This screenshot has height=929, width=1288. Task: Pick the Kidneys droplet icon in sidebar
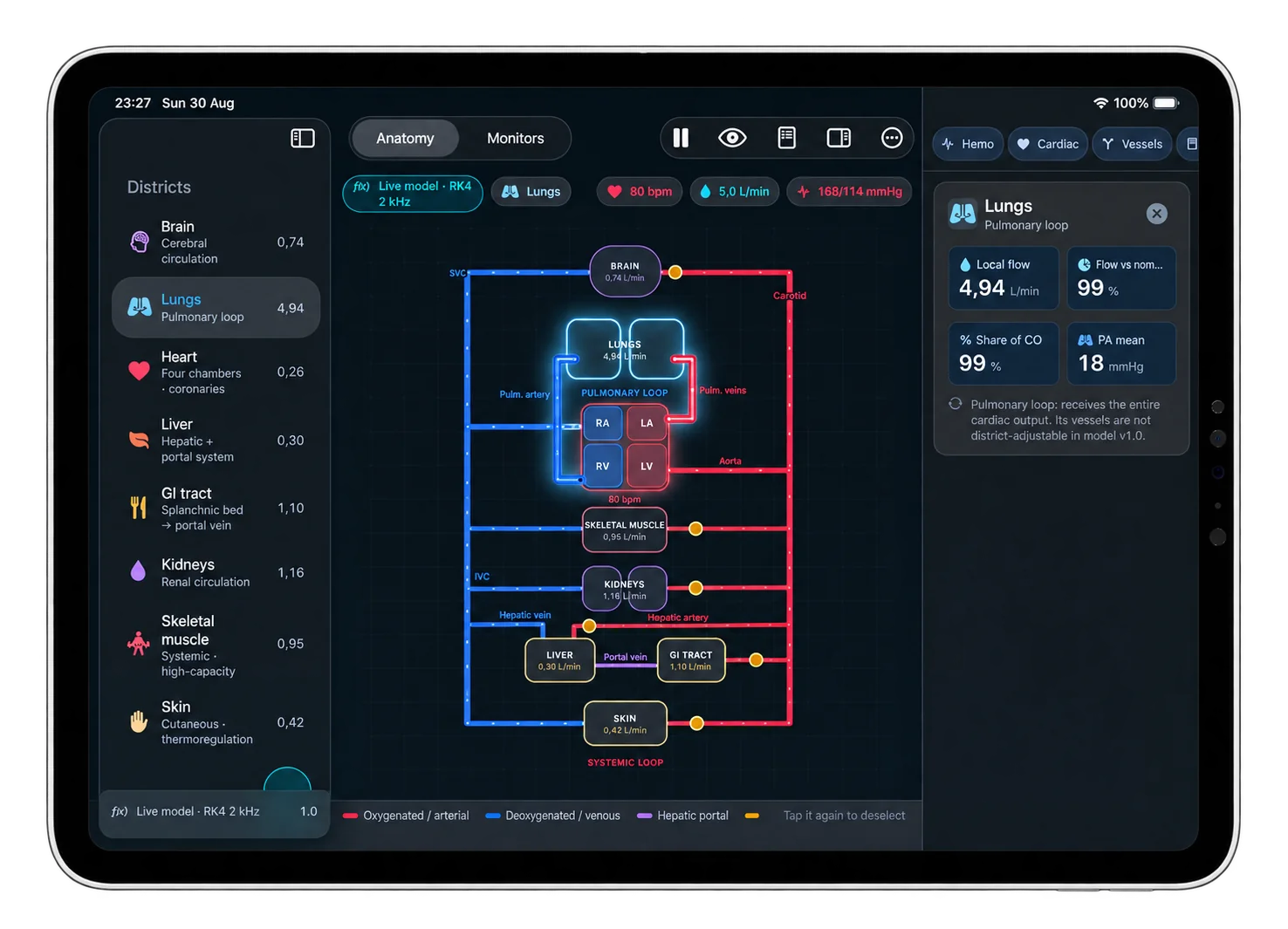(x=138, y=572)
